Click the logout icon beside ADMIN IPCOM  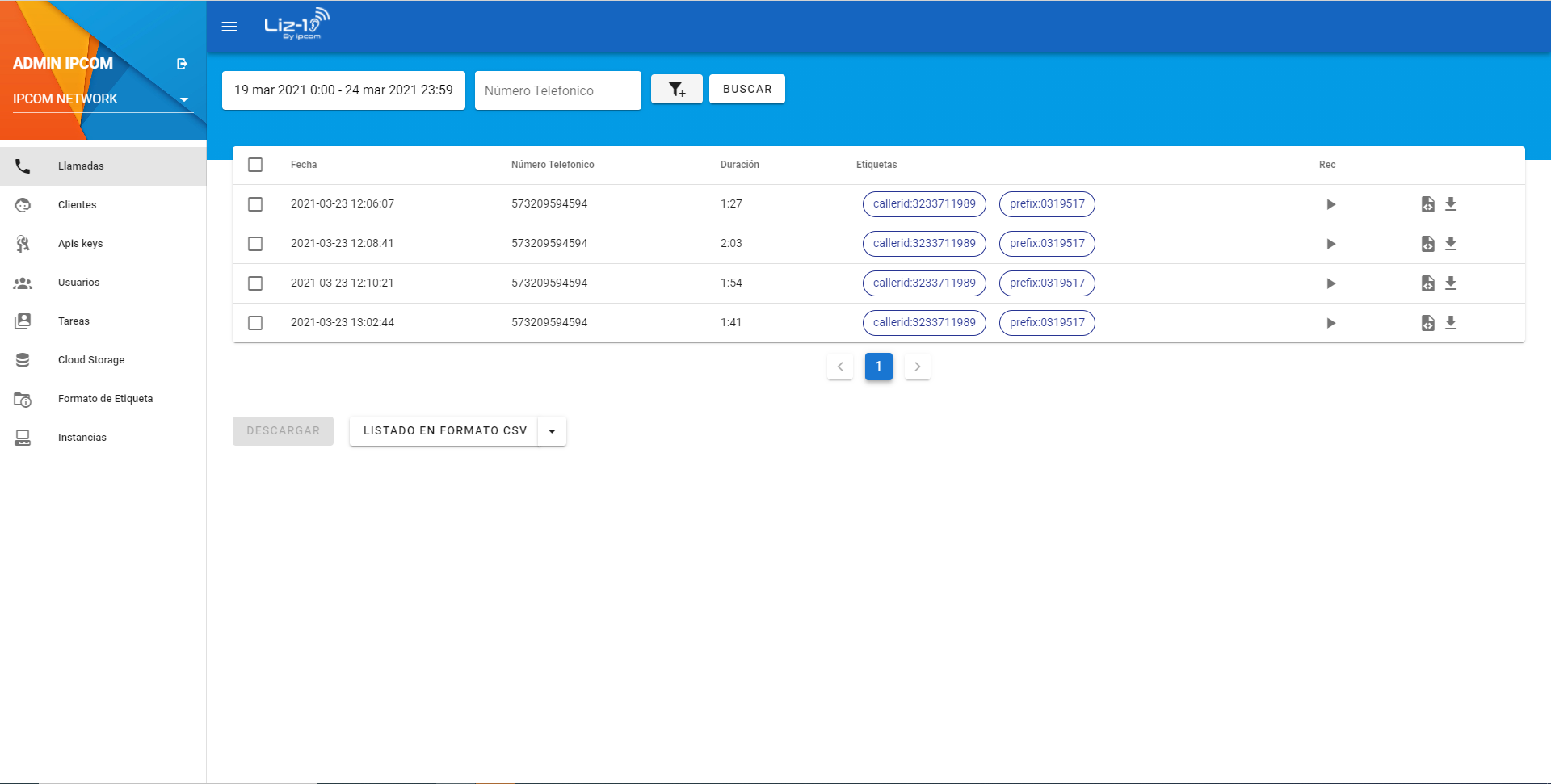(x=183, y=64)
